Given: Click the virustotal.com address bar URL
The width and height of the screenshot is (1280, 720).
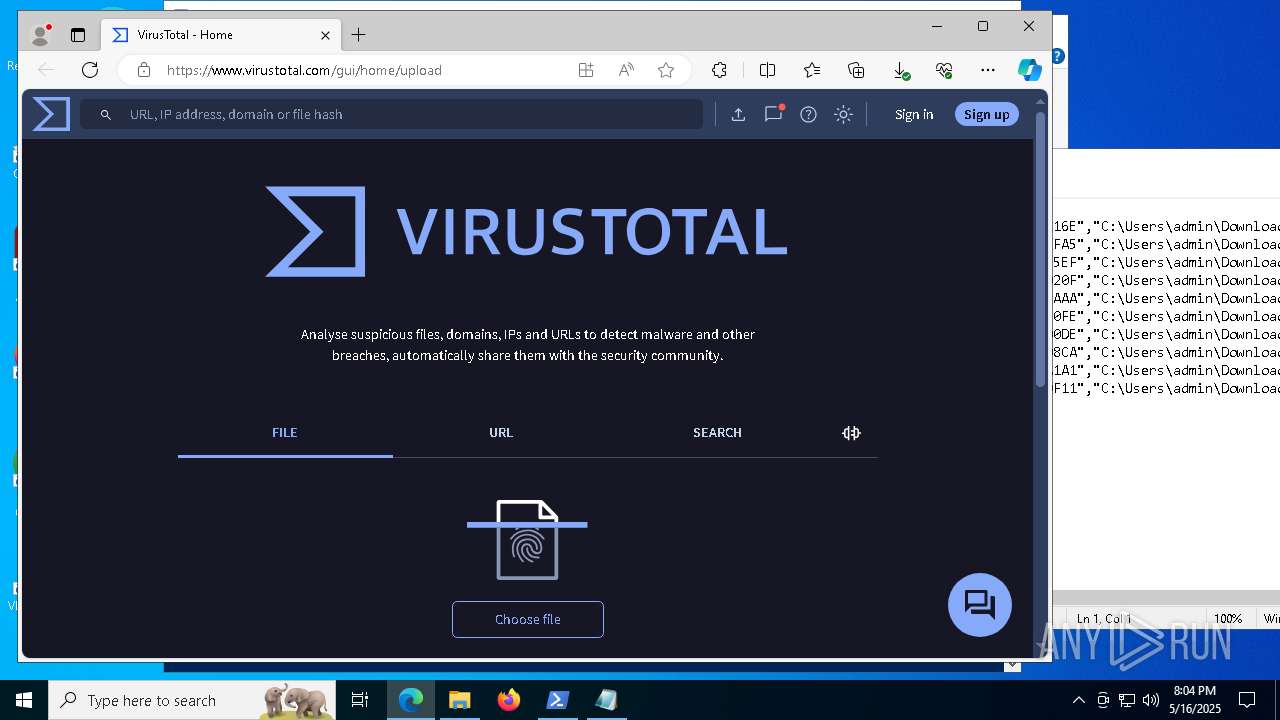Looking at the screenshot, I should pyautogui.click(x=304, y=70).
